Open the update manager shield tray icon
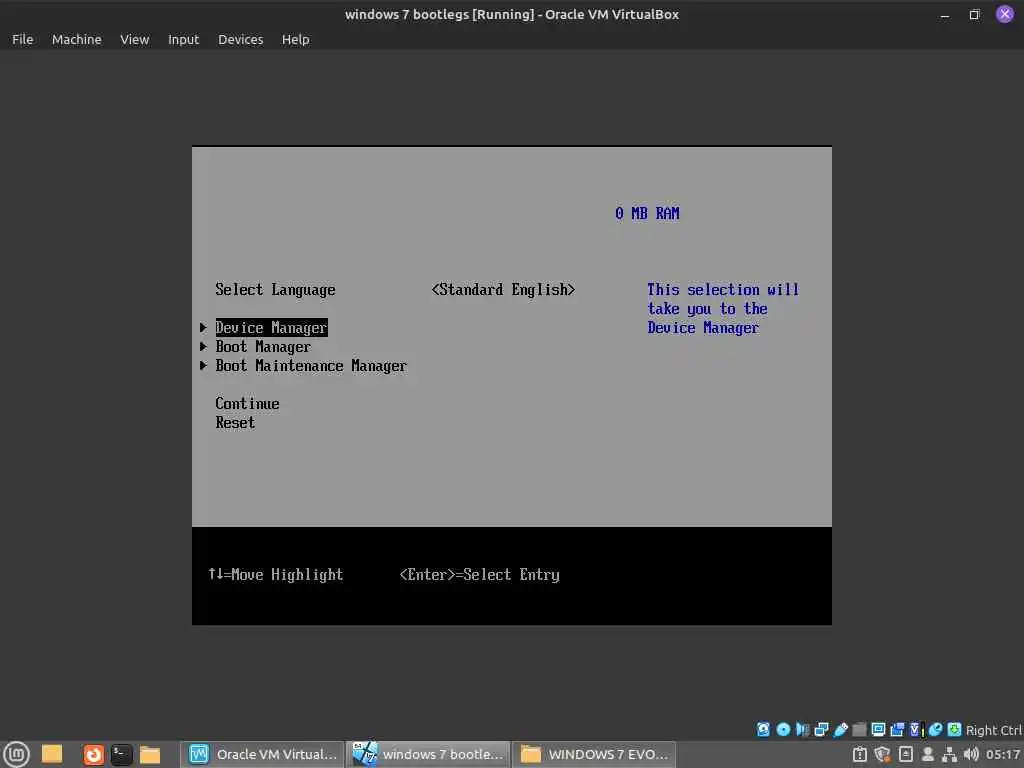The width and height of the screenshot is (1024, 768). pyautogui.click(x=882, y=754)
